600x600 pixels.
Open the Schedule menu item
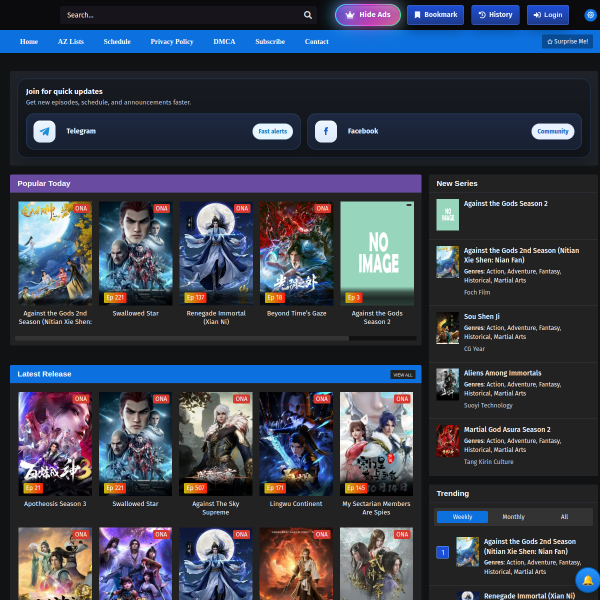click(x=117, y=41)
